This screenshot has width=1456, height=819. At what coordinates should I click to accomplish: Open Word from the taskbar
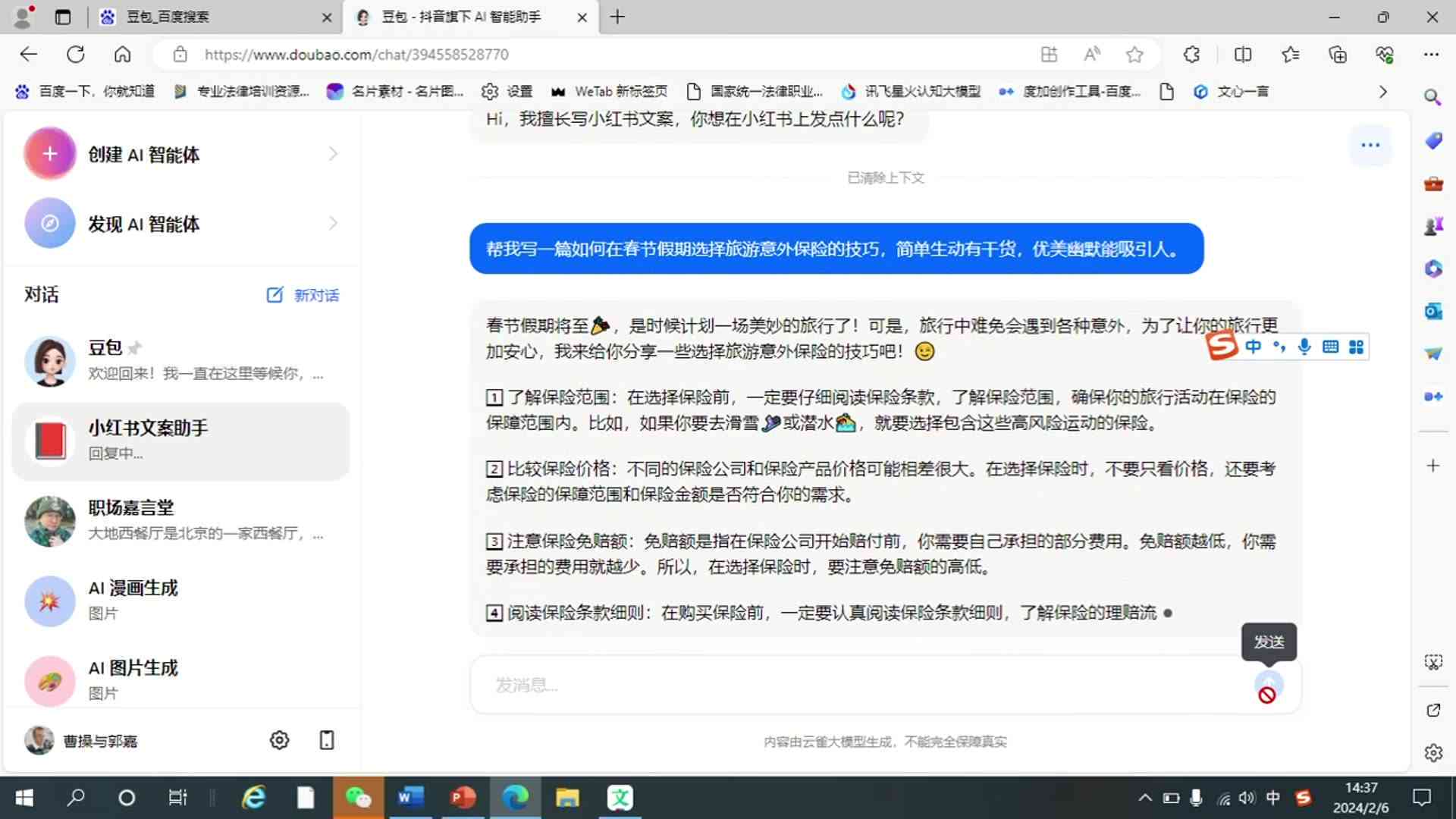coord(410,798)
